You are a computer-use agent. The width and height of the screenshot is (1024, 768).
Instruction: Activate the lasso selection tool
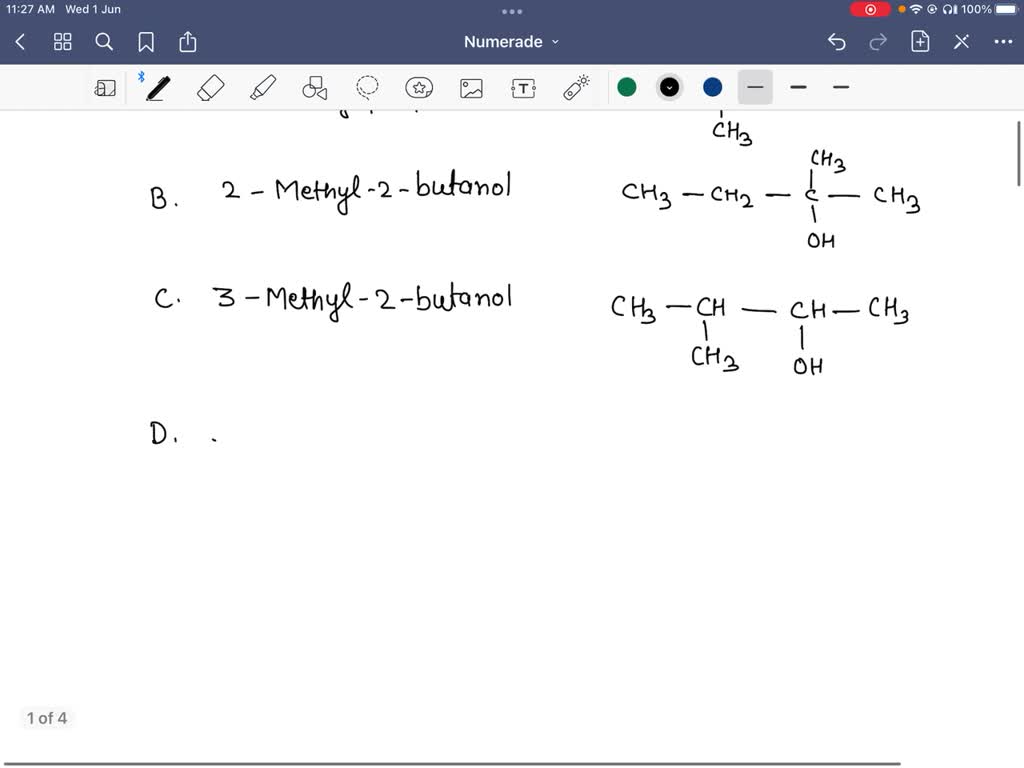(367, 87)
